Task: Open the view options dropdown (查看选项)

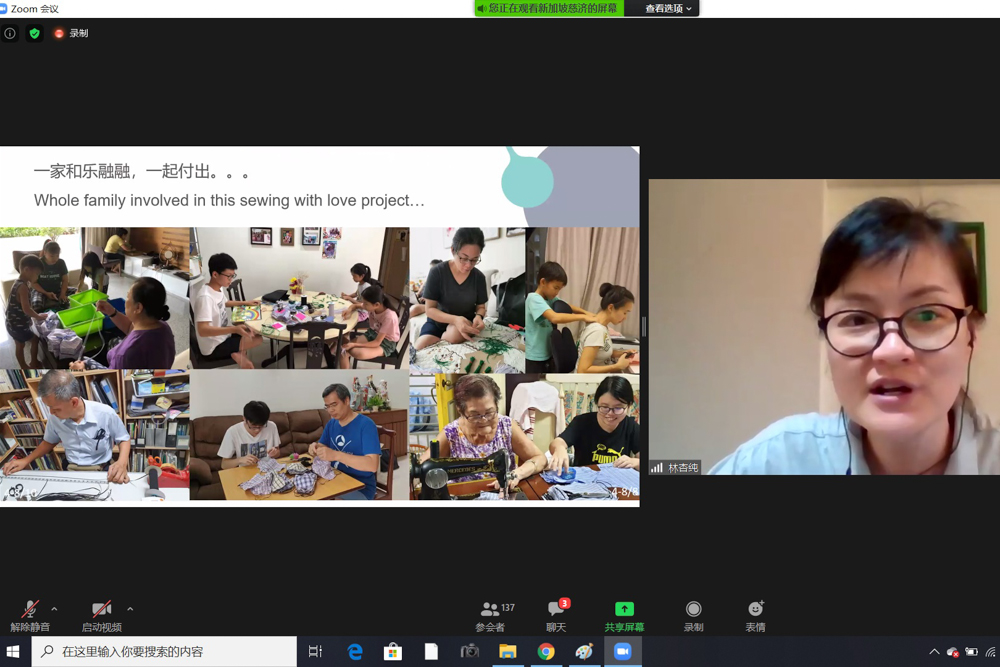Action: tap(667, 9)
